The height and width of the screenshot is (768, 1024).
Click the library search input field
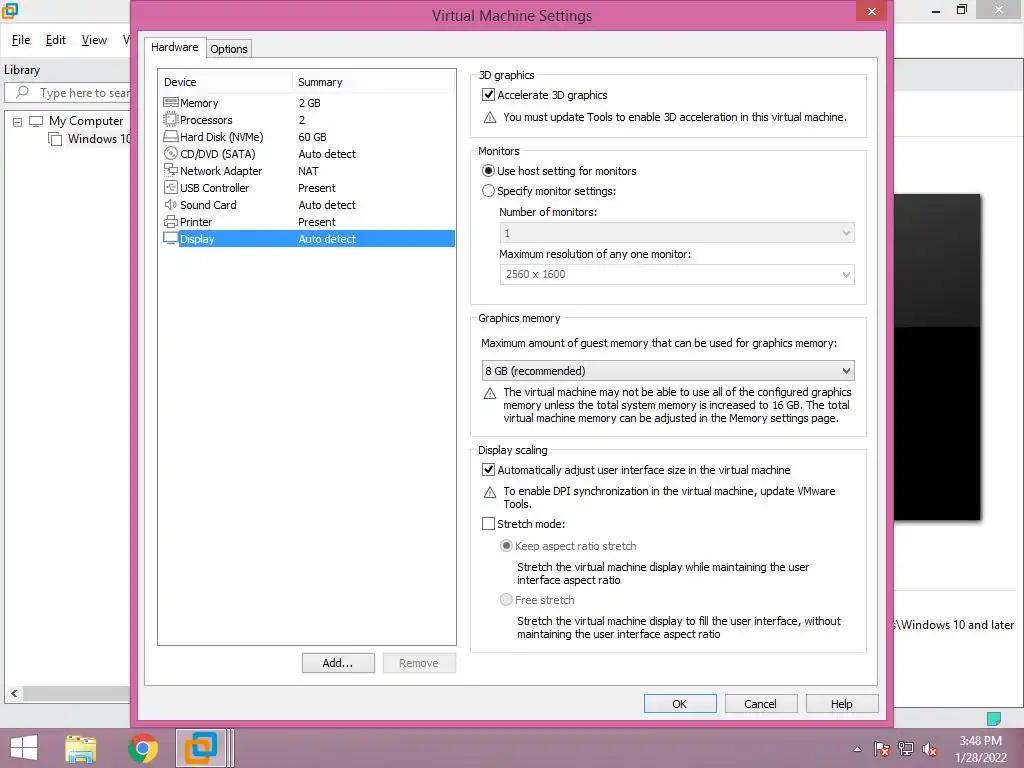pyautogui.click(x=69, y=93)
